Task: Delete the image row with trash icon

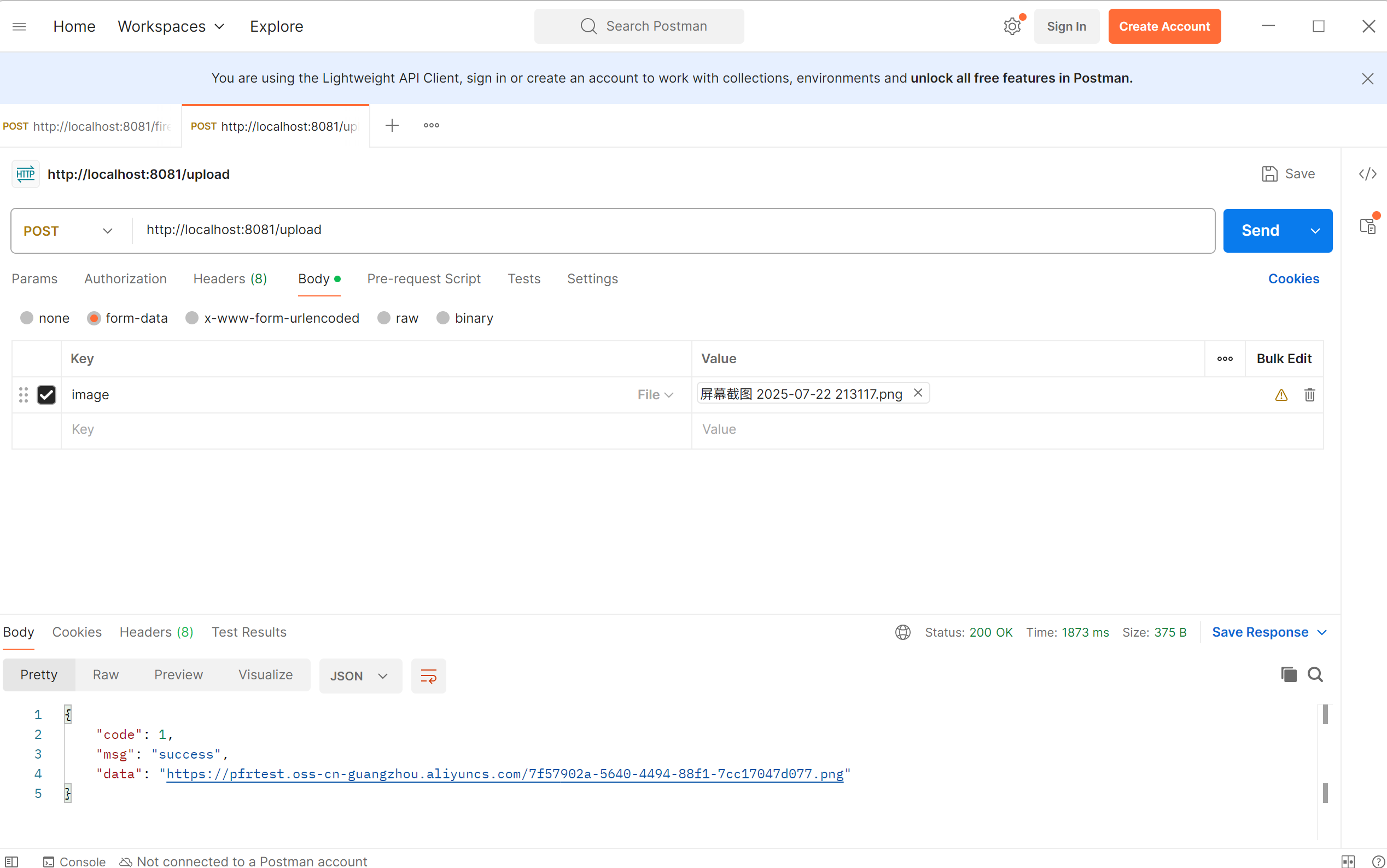Action: (1309, 395)
